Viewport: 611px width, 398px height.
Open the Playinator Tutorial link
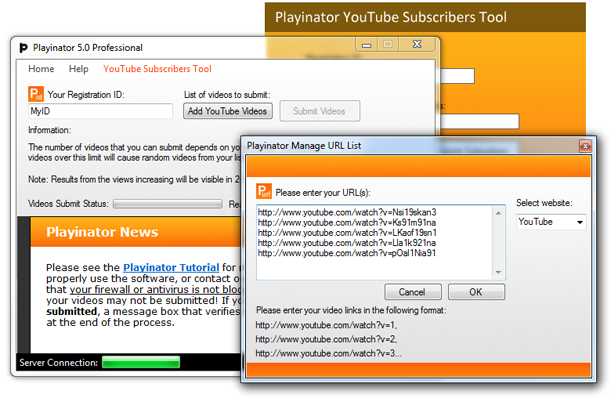point(171,267)
